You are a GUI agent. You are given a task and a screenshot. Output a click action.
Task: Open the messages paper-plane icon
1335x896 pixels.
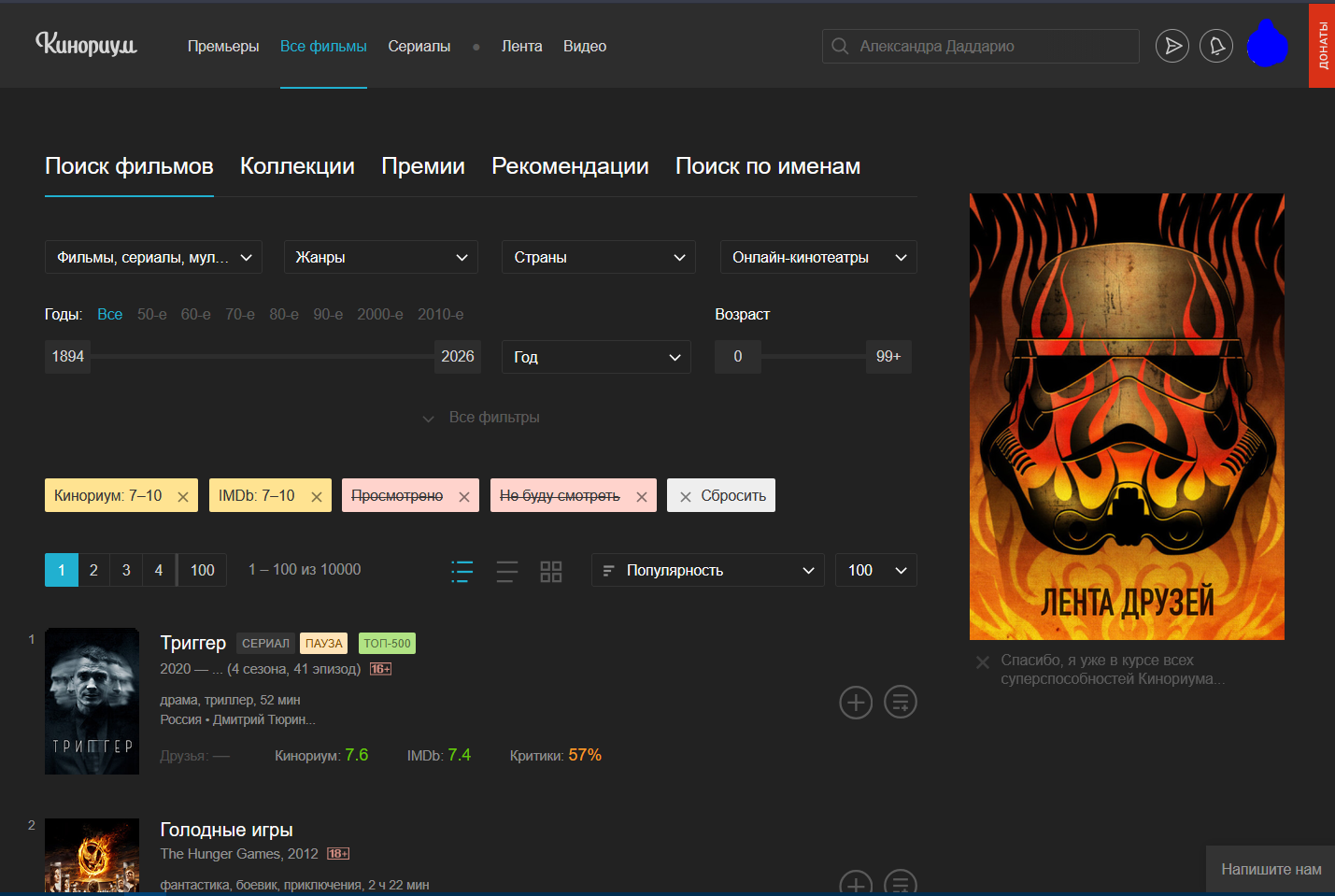coord(1172,46)
